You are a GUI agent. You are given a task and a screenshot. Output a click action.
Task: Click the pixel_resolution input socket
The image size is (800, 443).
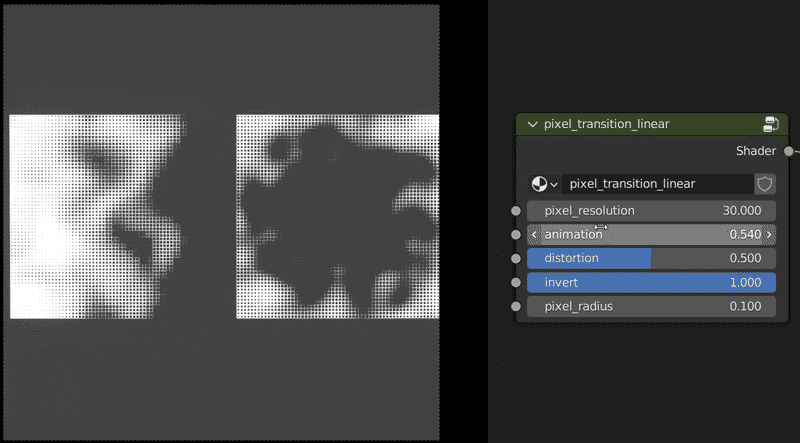[x=516, y=211]
